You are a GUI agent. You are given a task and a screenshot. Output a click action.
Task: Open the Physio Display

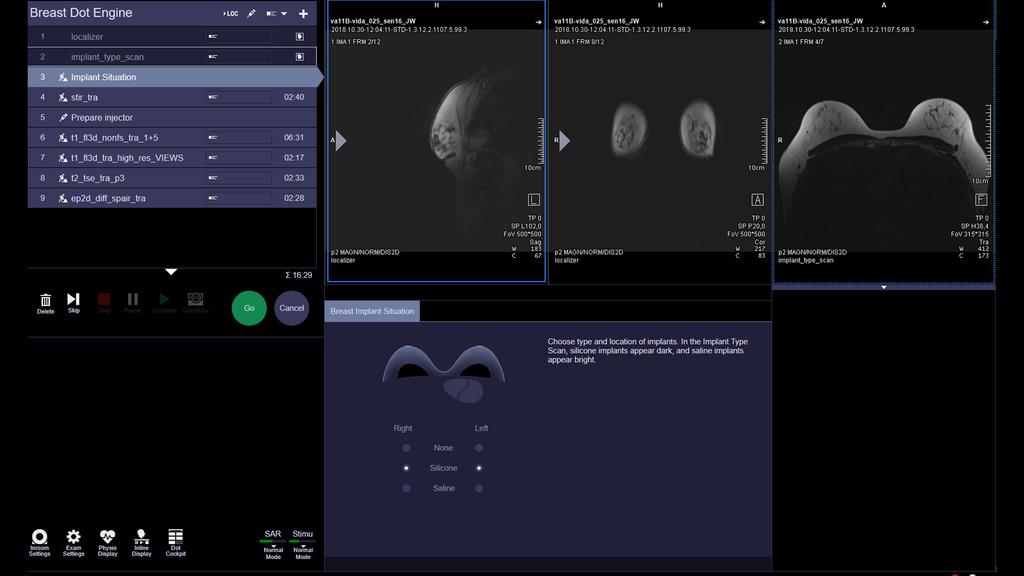tap(107, 540)
